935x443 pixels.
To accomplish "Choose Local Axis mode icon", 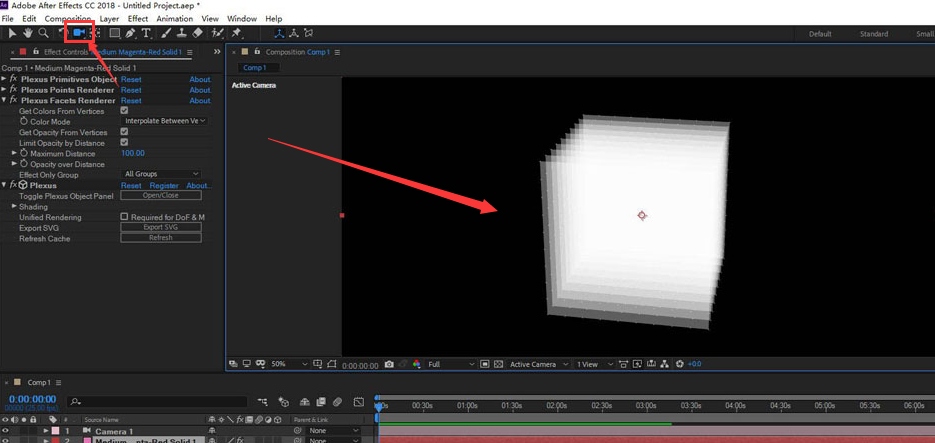I will 278,33.
